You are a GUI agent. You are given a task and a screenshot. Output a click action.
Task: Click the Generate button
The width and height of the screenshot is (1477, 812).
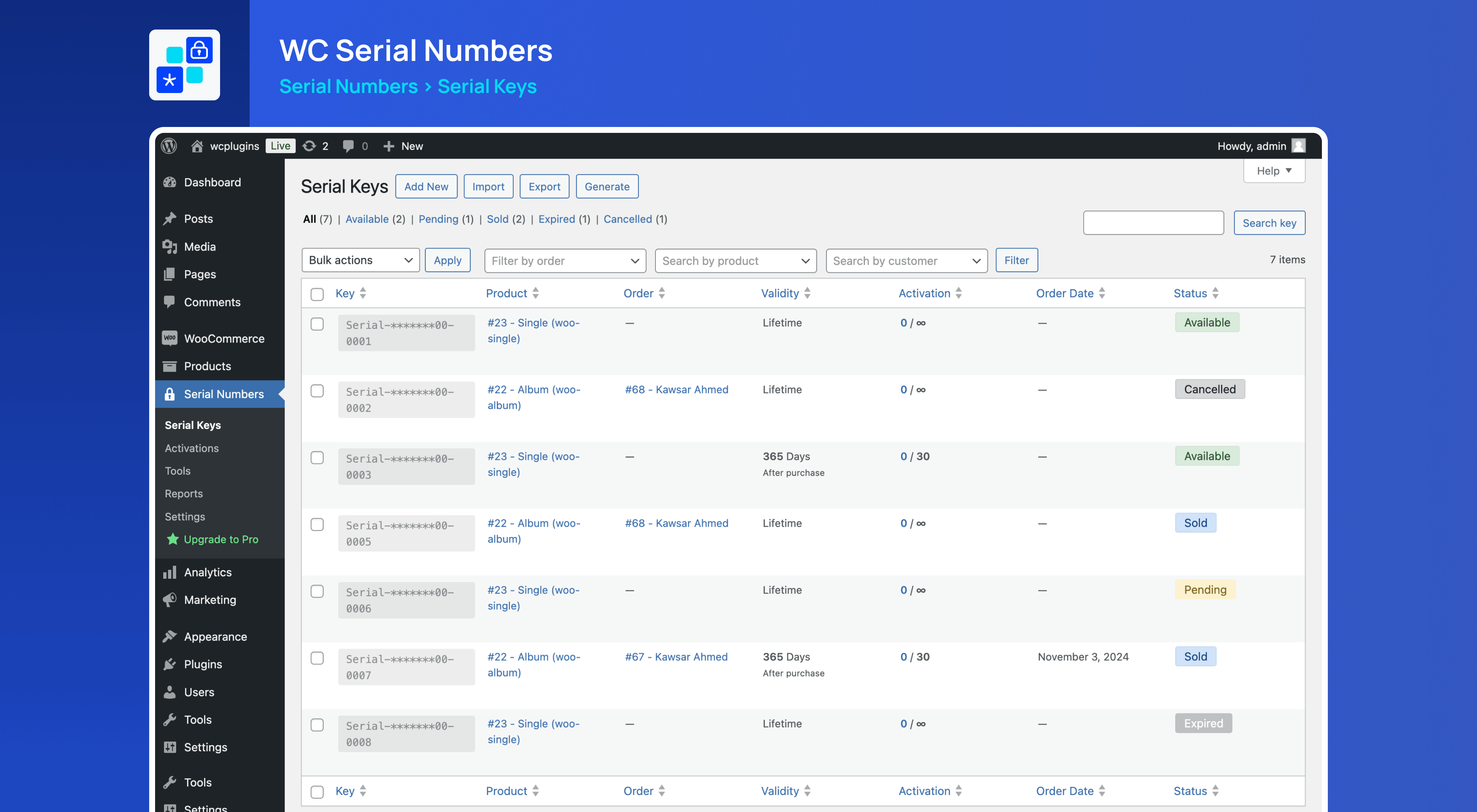tap(607, 186)
